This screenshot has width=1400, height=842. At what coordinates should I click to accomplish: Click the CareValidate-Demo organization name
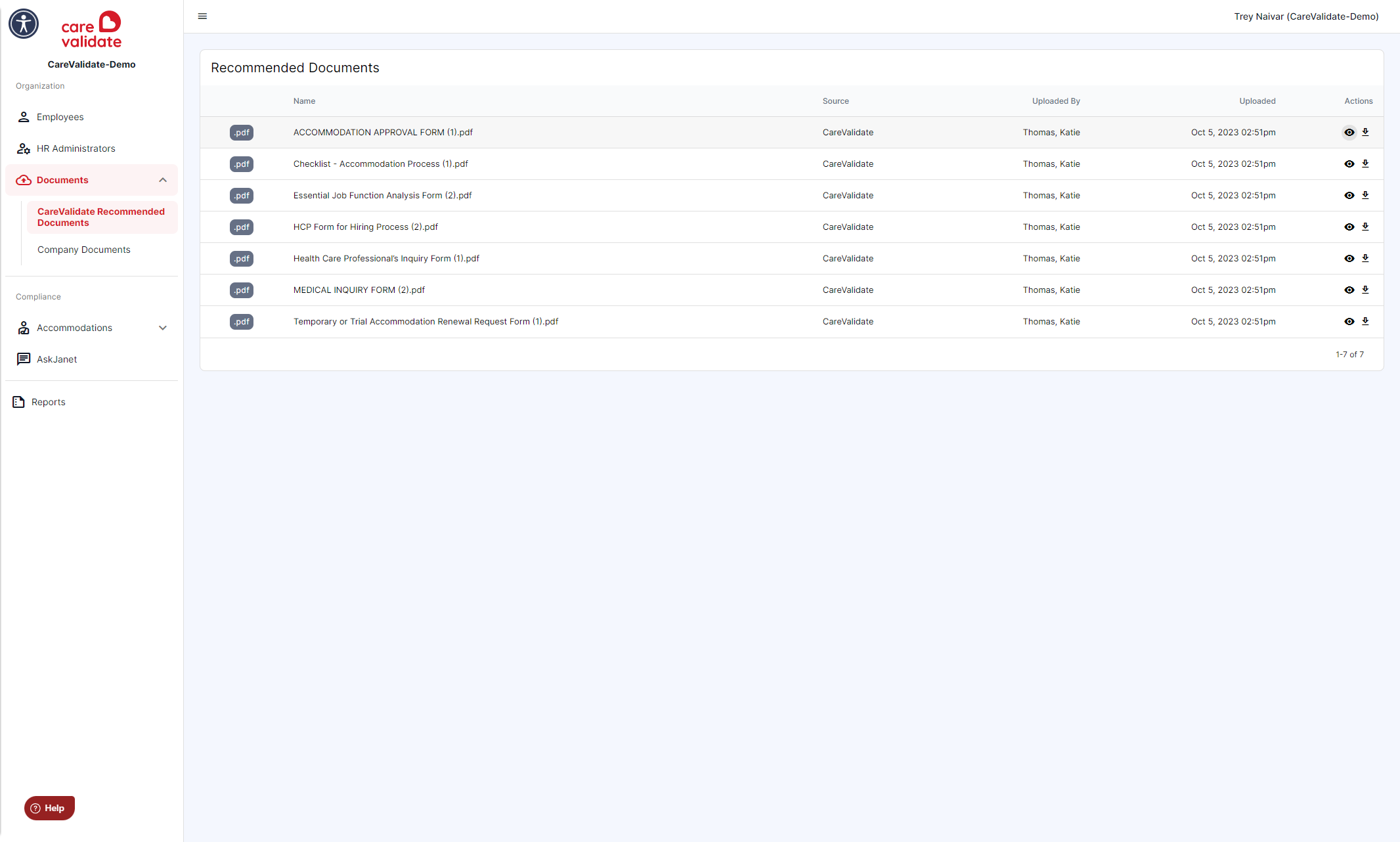(x=91, y=64)
